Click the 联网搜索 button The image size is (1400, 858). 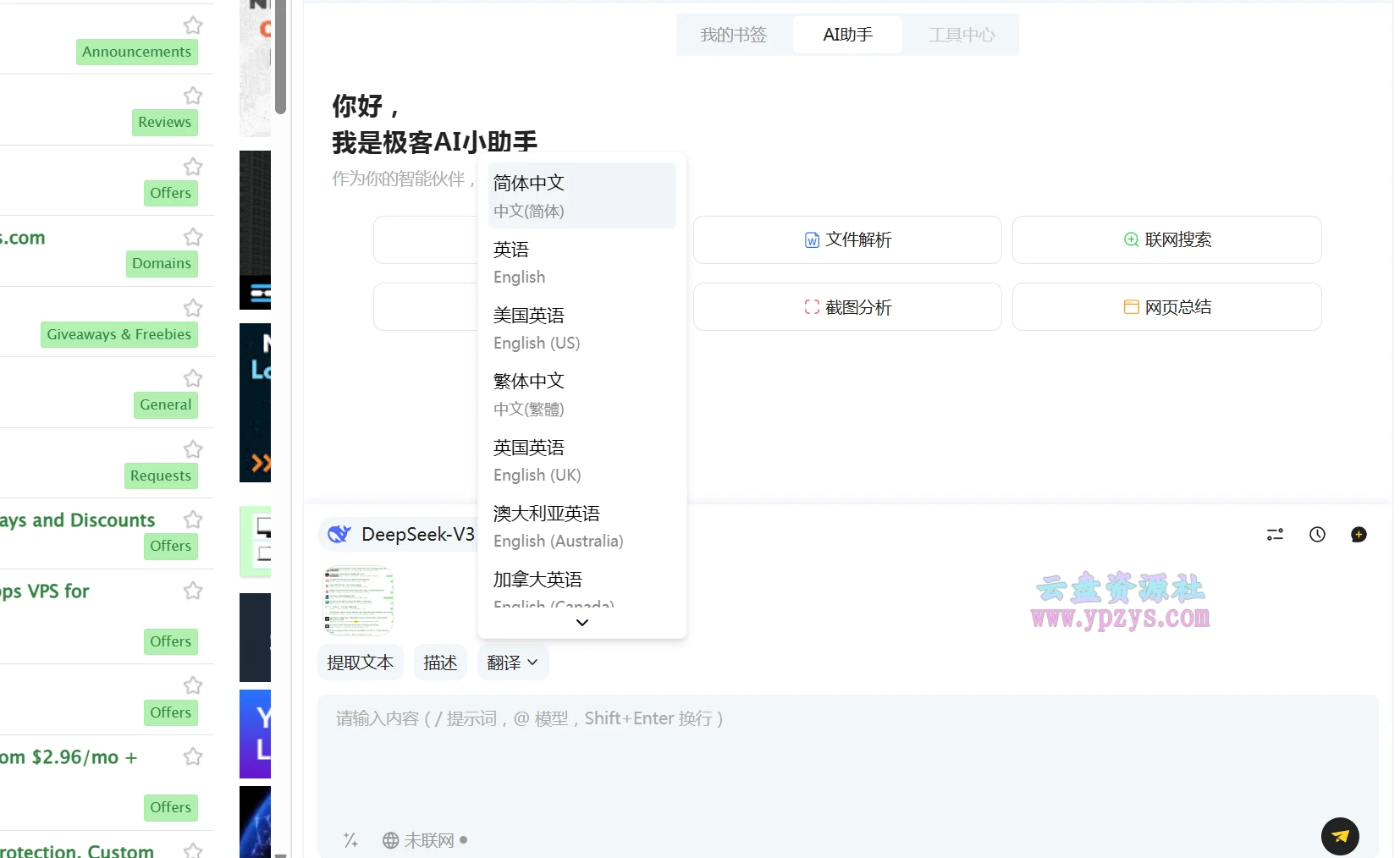point(1166,240)
